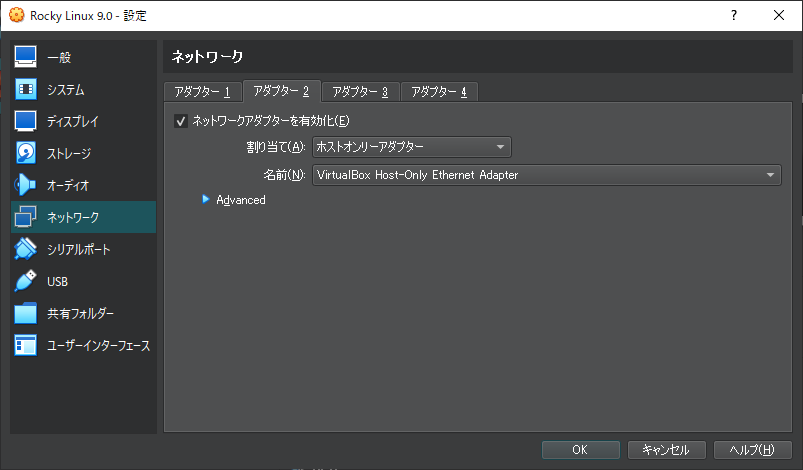Select the Audio (オーディオ) speaker icon
The width and height of the screenshot is (803, 470).
coord(25,185)
